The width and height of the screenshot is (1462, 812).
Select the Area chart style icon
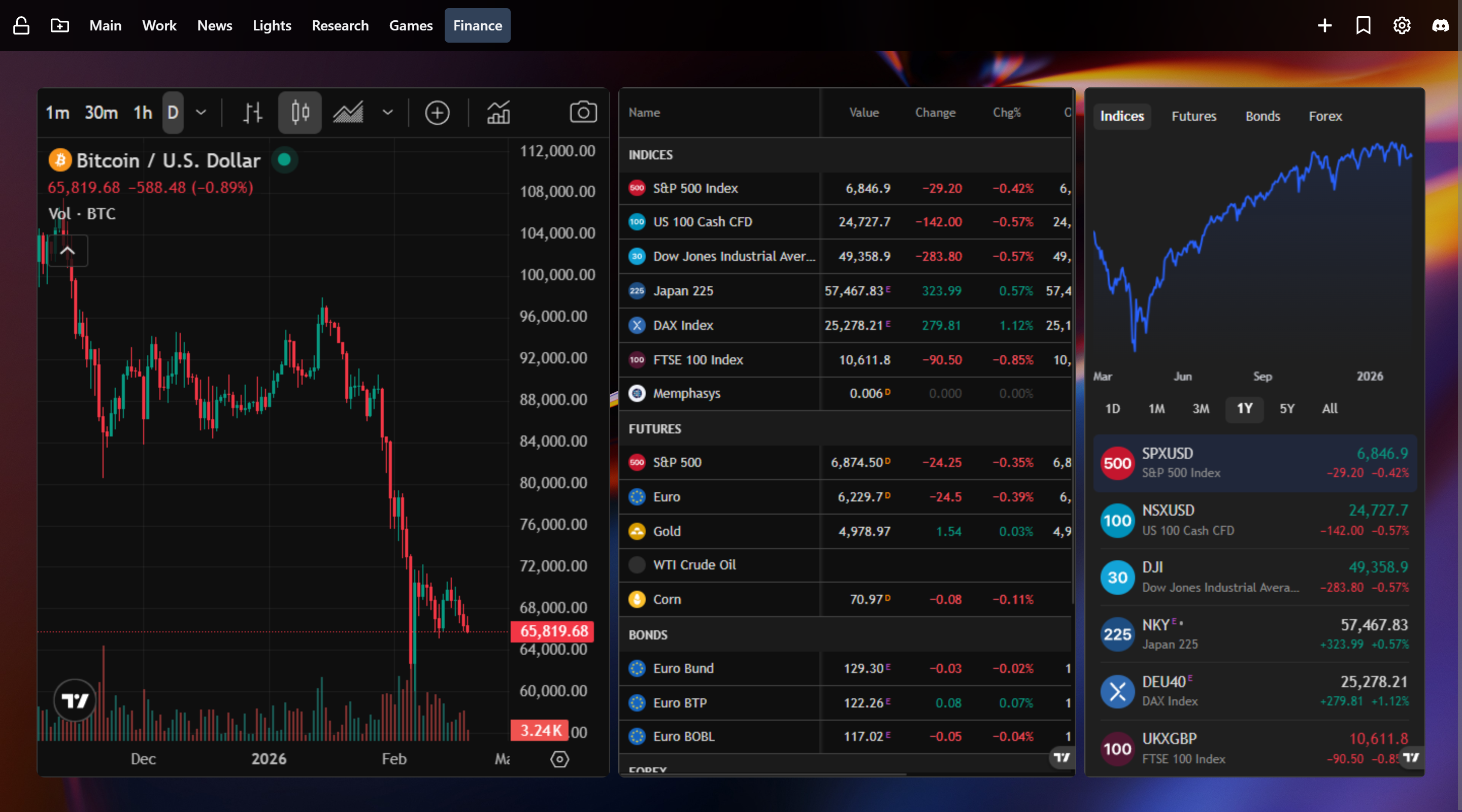pyautogui.click(x=348, y=112)
